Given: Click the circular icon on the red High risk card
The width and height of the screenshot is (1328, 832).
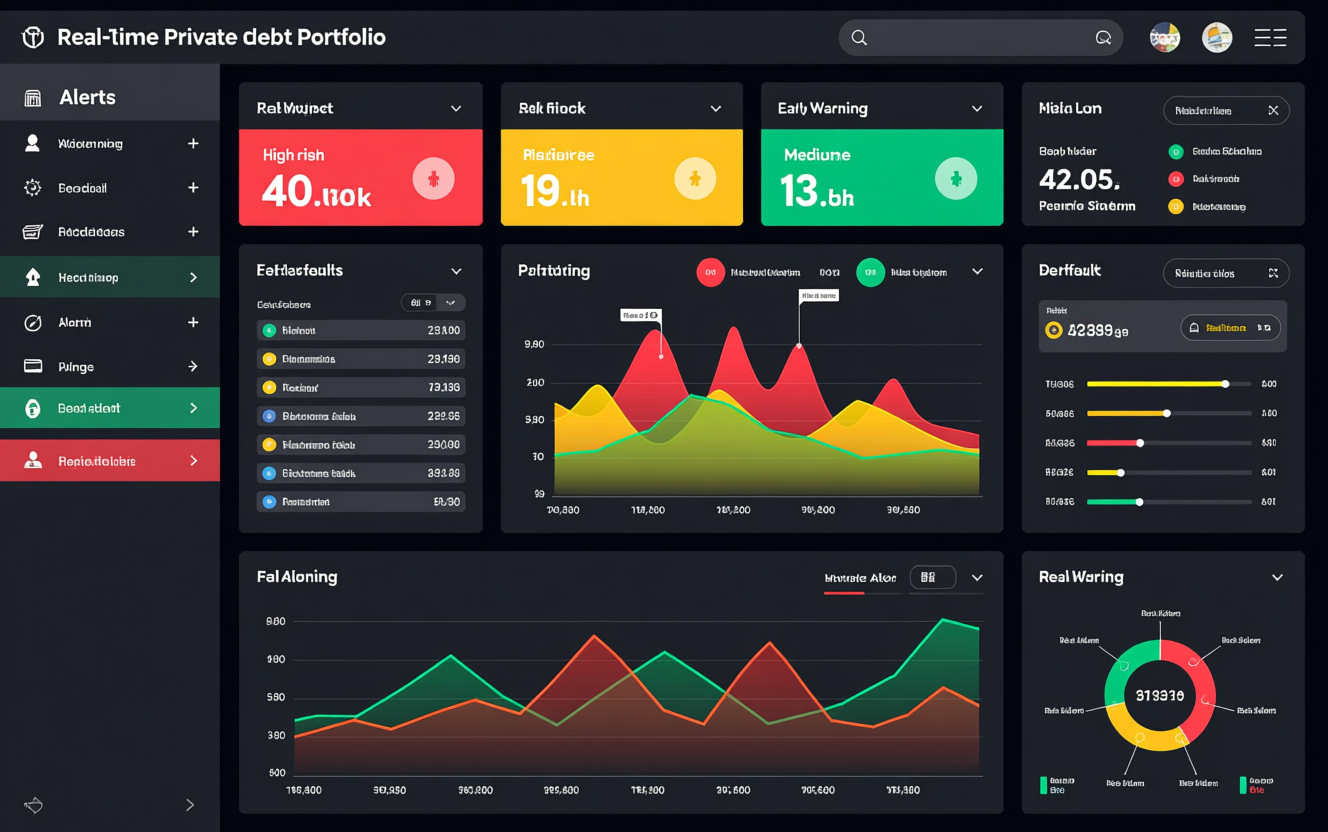Looking at the screenshot, I should click(x=433, y=179).
